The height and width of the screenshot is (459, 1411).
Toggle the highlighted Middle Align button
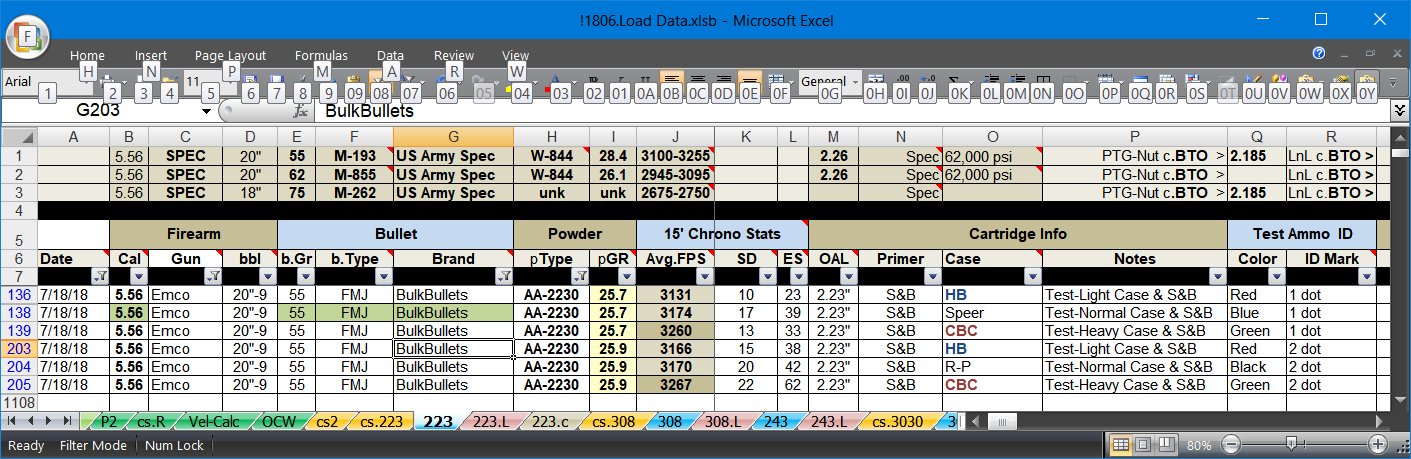point(748,81)
